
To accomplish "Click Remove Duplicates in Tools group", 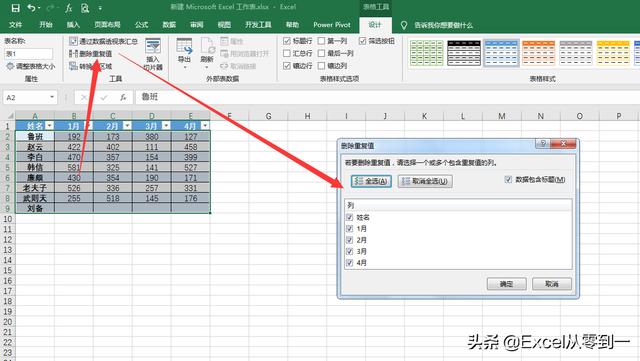I will 90,54.
